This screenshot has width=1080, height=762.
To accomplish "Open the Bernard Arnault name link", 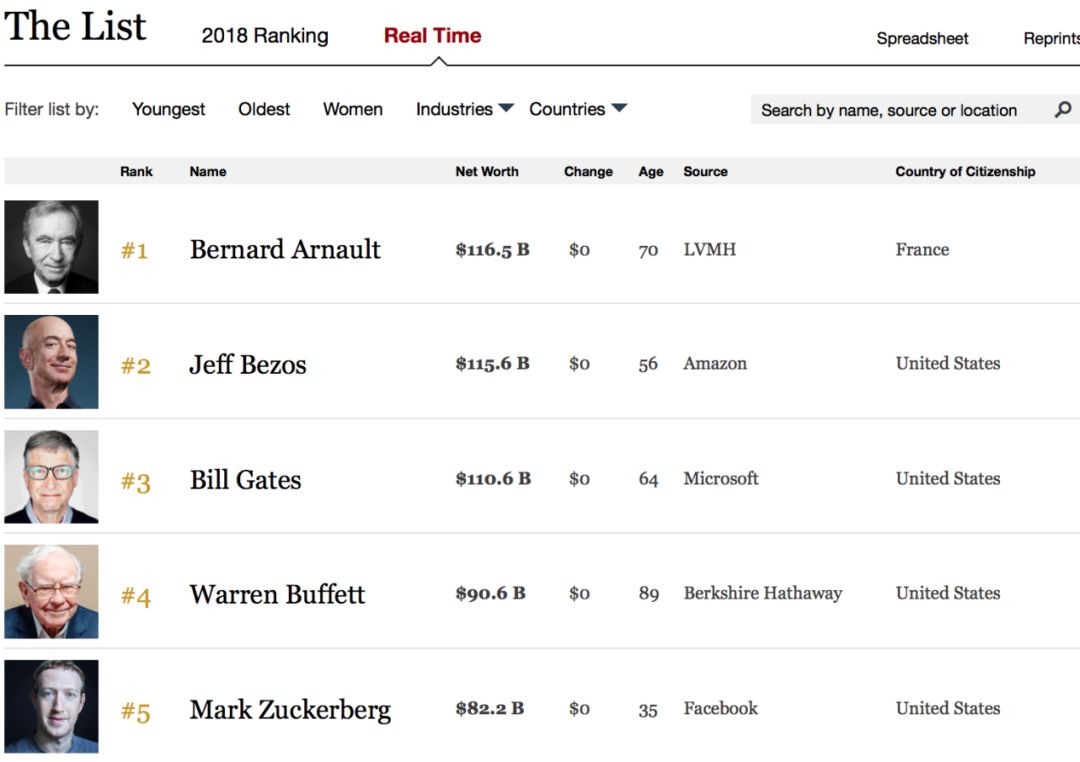I will [285, 249].
